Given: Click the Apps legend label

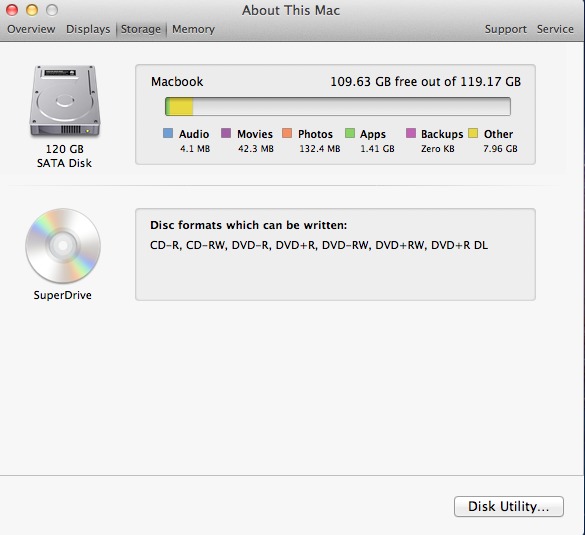Looking at the screenshot, I should tap(373, 134).
